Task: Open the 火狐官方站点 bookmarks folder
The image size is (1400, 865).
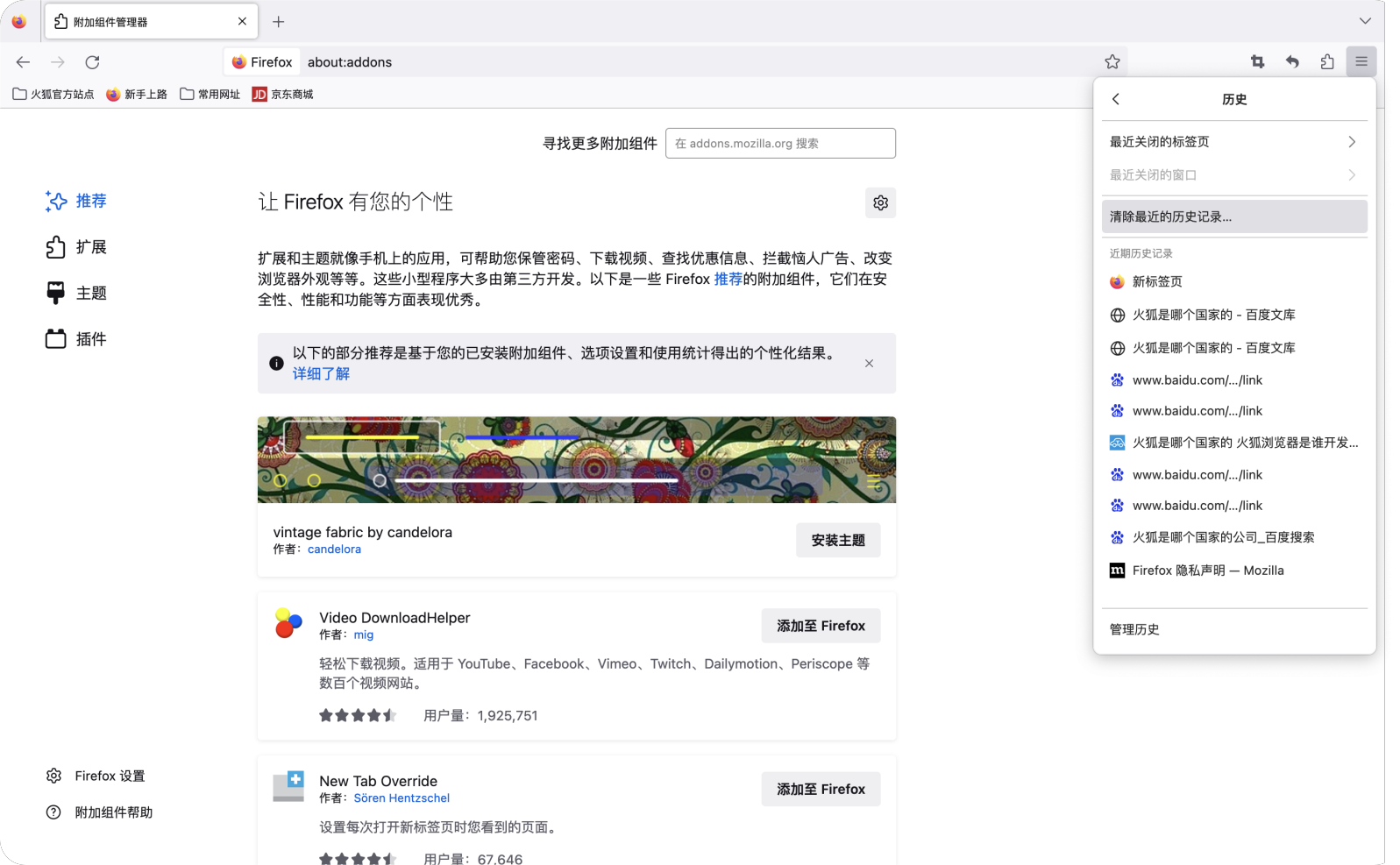Action: pos(53,94)
